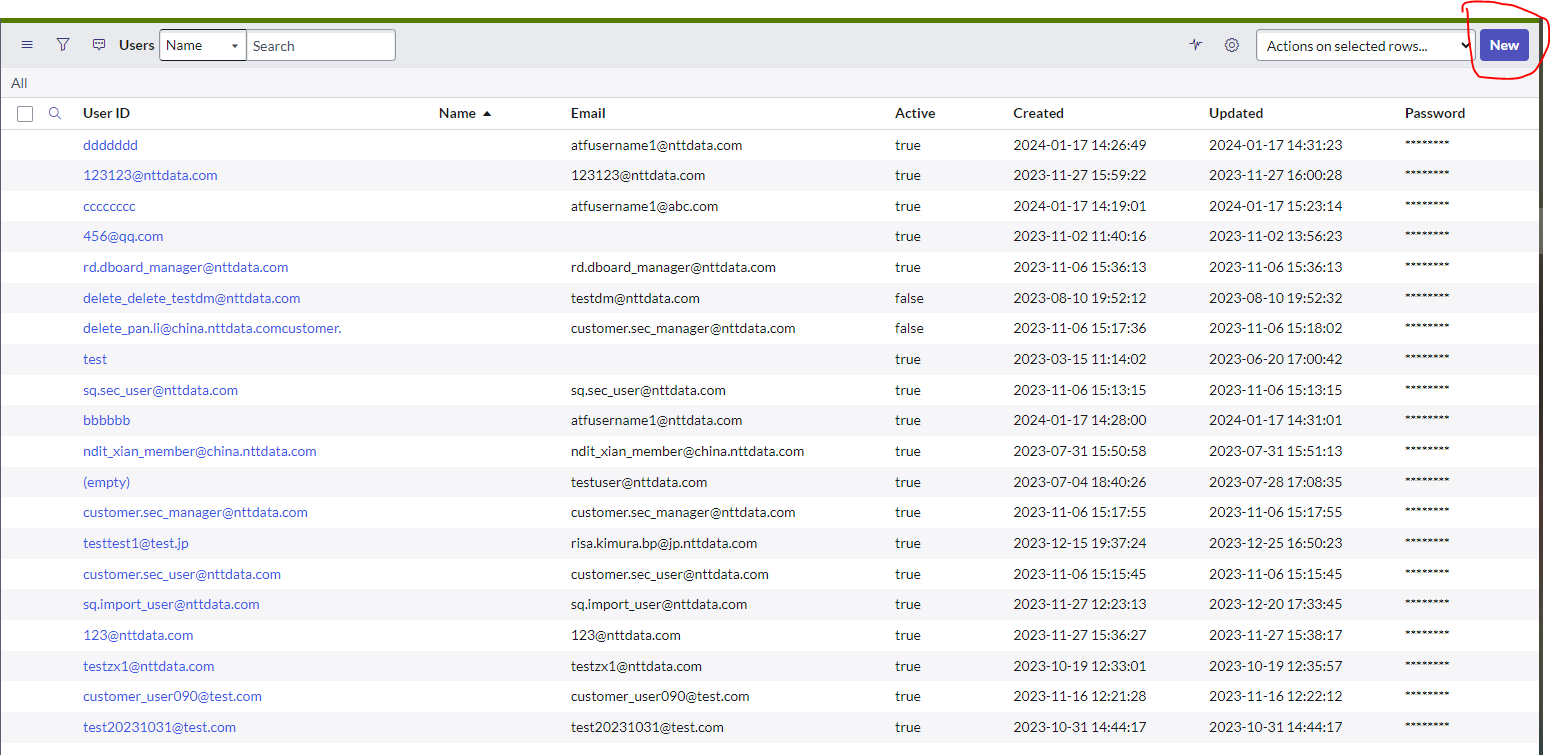Click the pulse icon left of the gear
The width and height of the screenshot is (1550, 755).
pyautogui.click(x=1196, y=45)
